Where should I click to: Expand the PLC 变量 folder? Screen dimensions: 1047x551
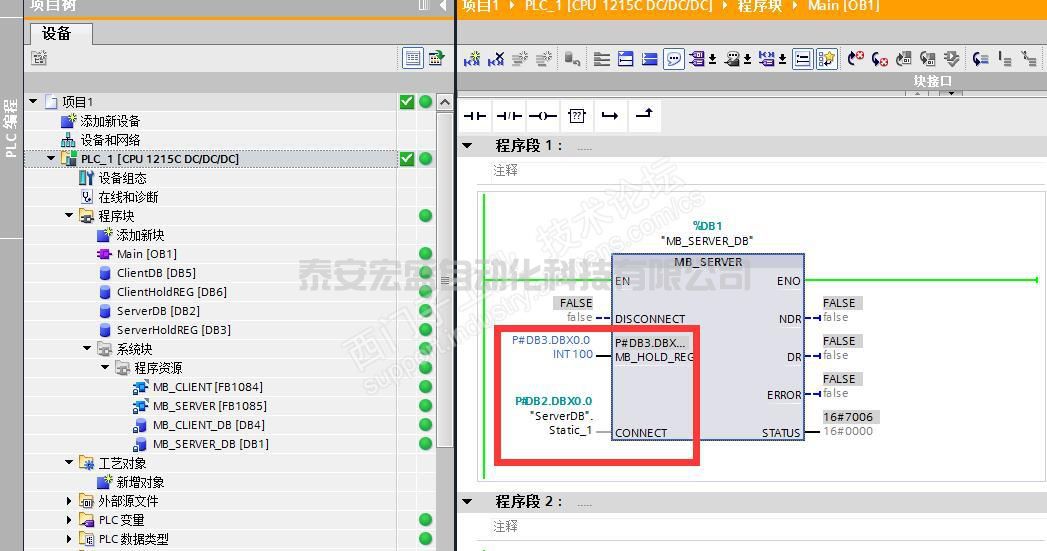click(70, 520)
